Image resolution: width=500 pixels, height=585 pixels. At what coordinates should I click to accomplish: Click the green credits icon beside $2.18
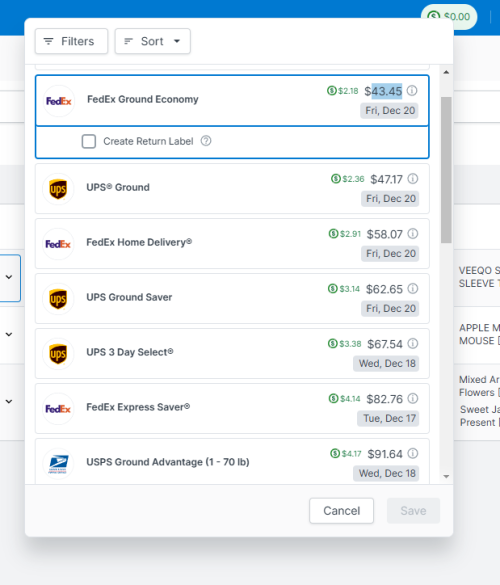pos(332,91)
